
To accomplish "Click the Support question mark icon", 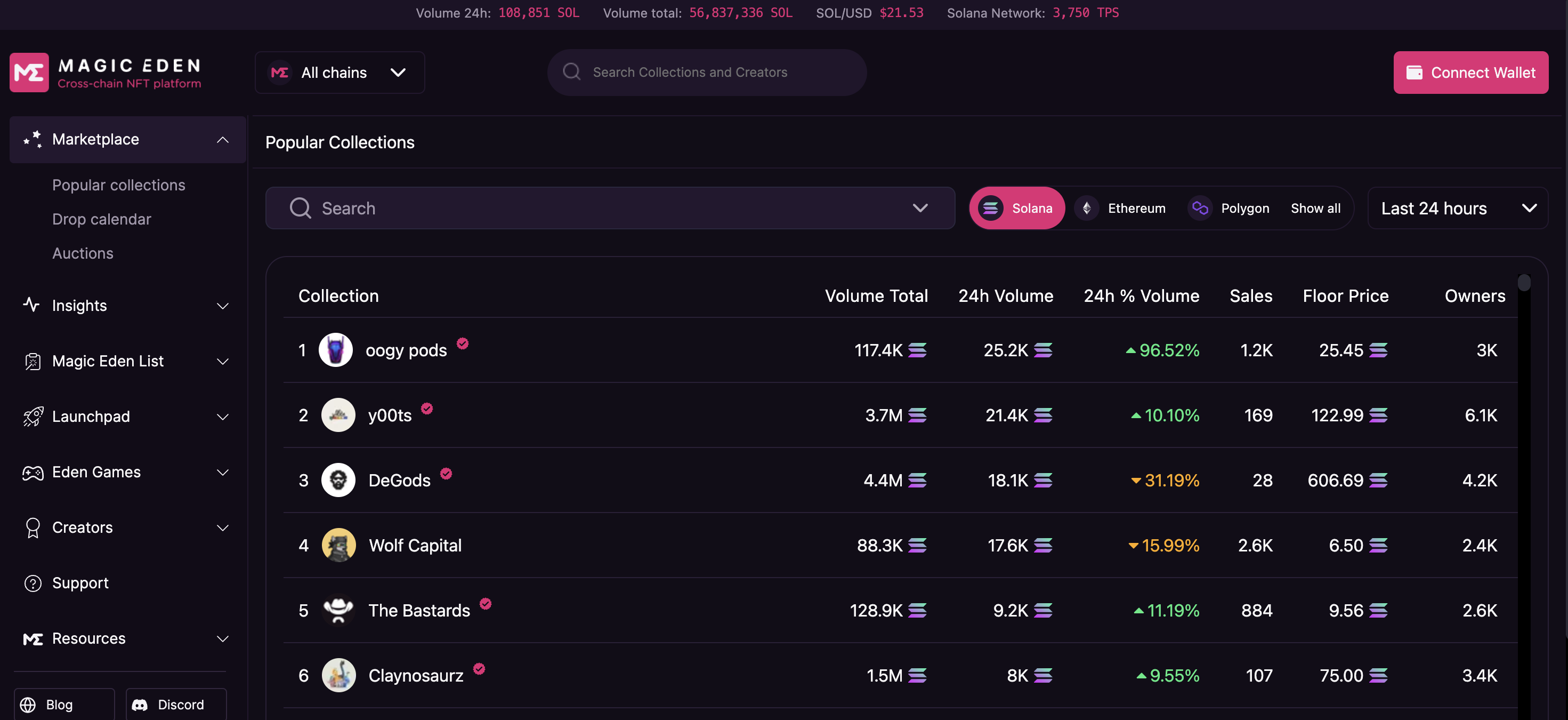I will click(x=33, y=583).
